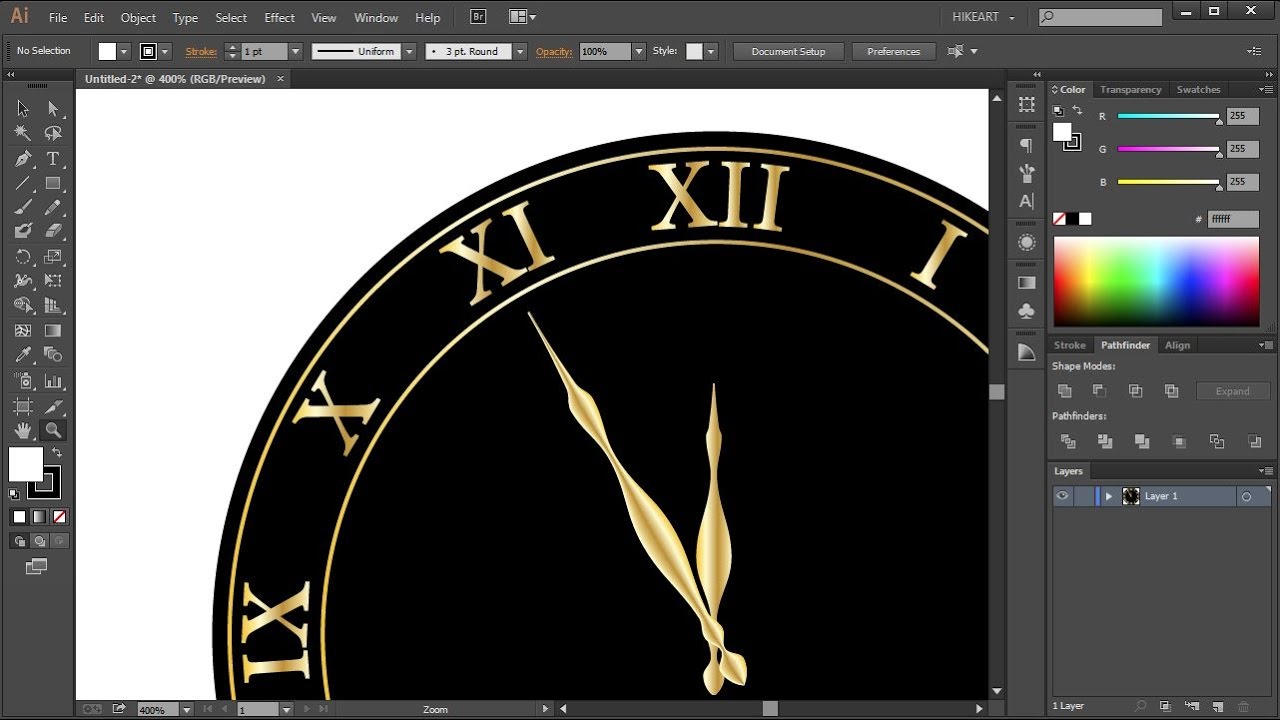Open Uniform variable width profile dropdown
The height and width of the screenshot is (720, 1280).
410,51
